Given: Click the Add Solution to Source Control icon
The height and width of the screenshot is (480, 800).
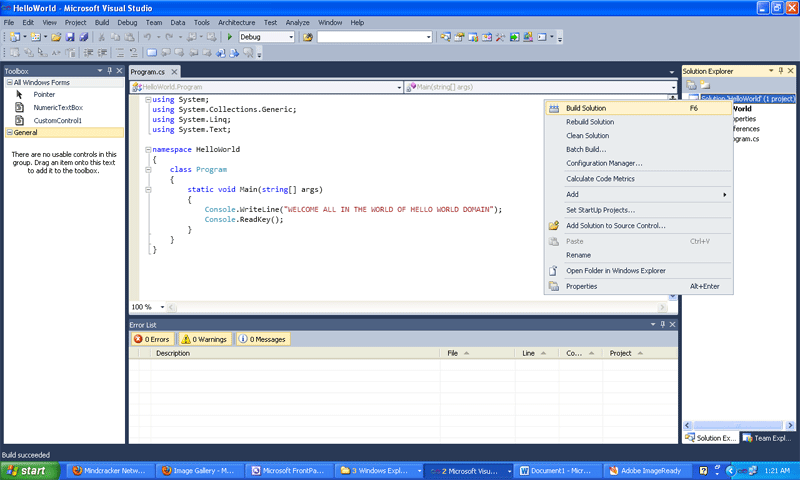Looking at the screenshot, I should point(554,225).
